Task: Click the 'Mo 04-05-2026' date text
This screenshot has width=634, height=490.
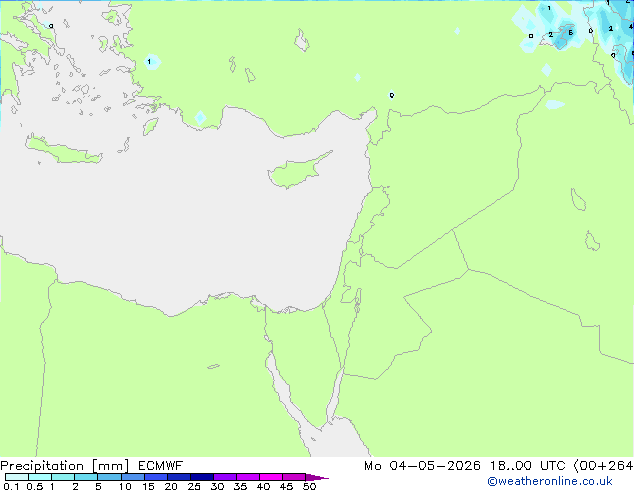Action: (x=422, y=466)
